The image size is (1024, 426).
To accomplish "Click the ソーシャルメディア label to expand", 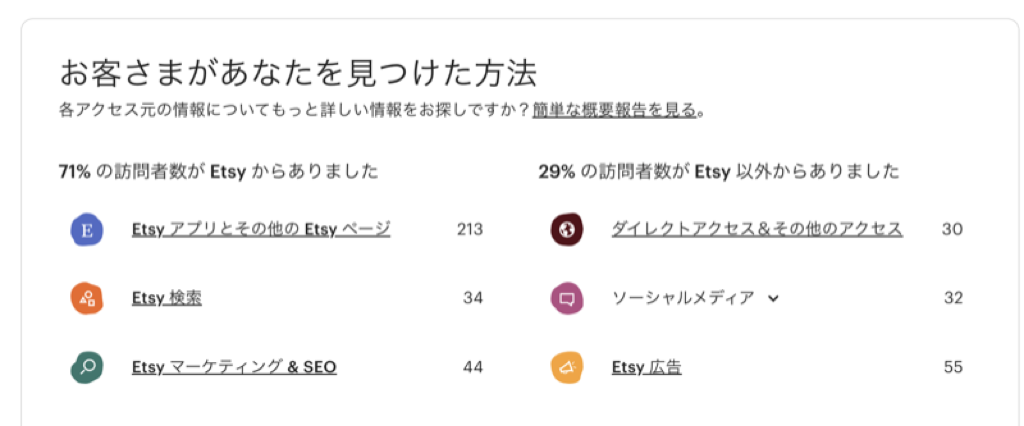I will coord(683,298).
